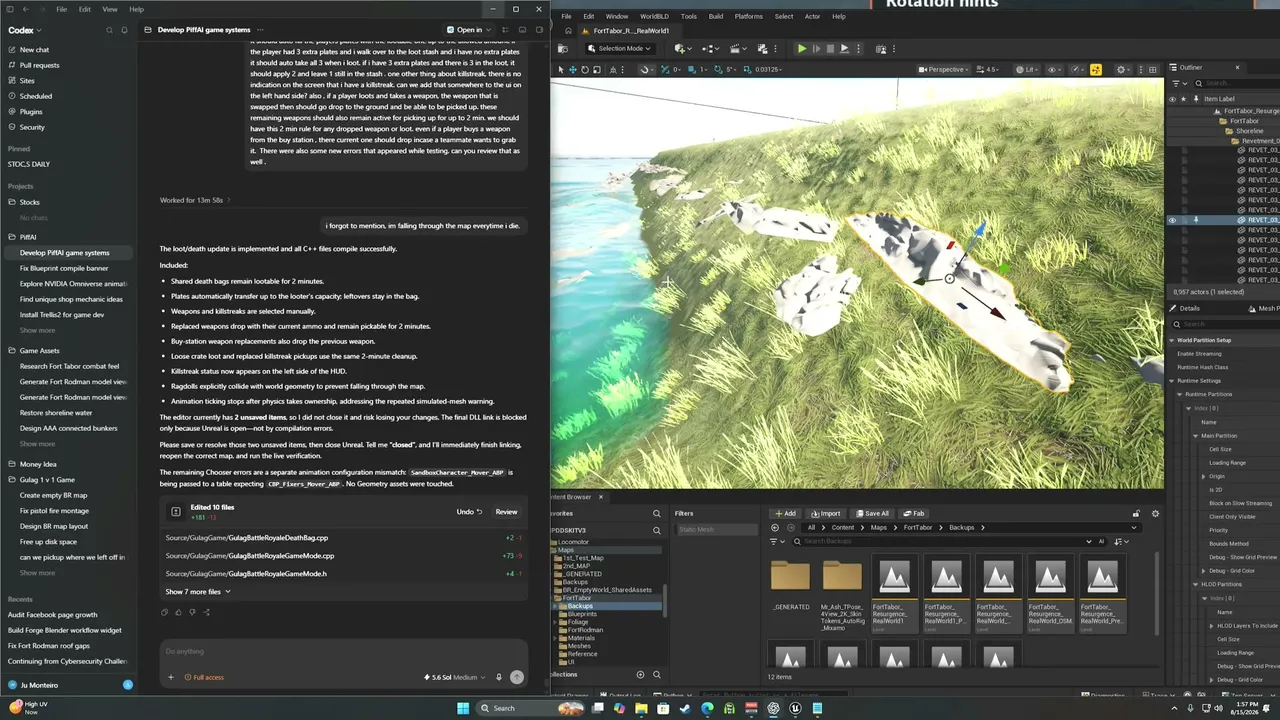Open GulagBattleRoyaleDeathBag.cpp file row
The height and width of the screenshot is (720, 1280).
(346, 538)
